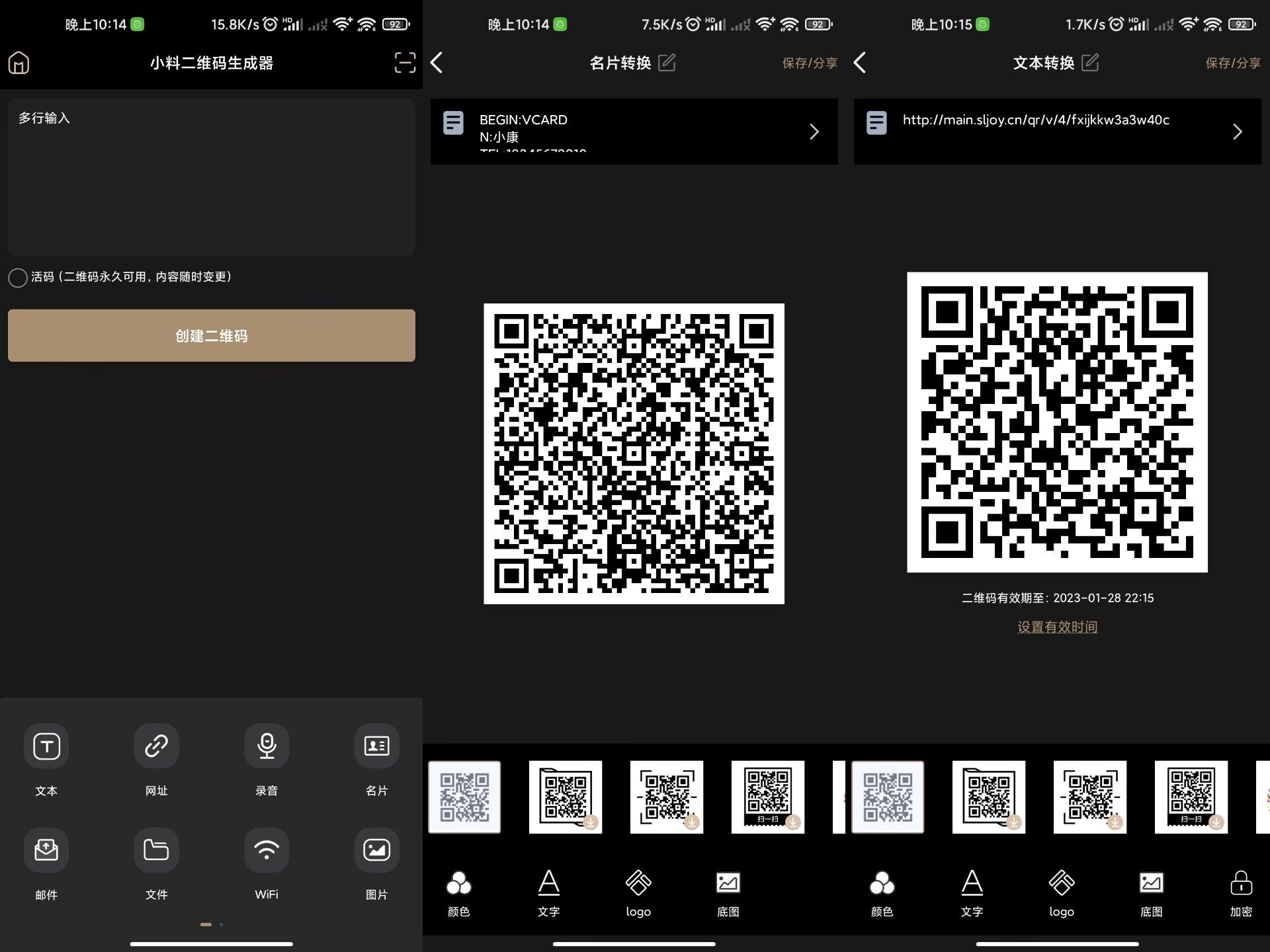Open the scan frame icon
Viewport: 1270px width, 952px height.
404,62
